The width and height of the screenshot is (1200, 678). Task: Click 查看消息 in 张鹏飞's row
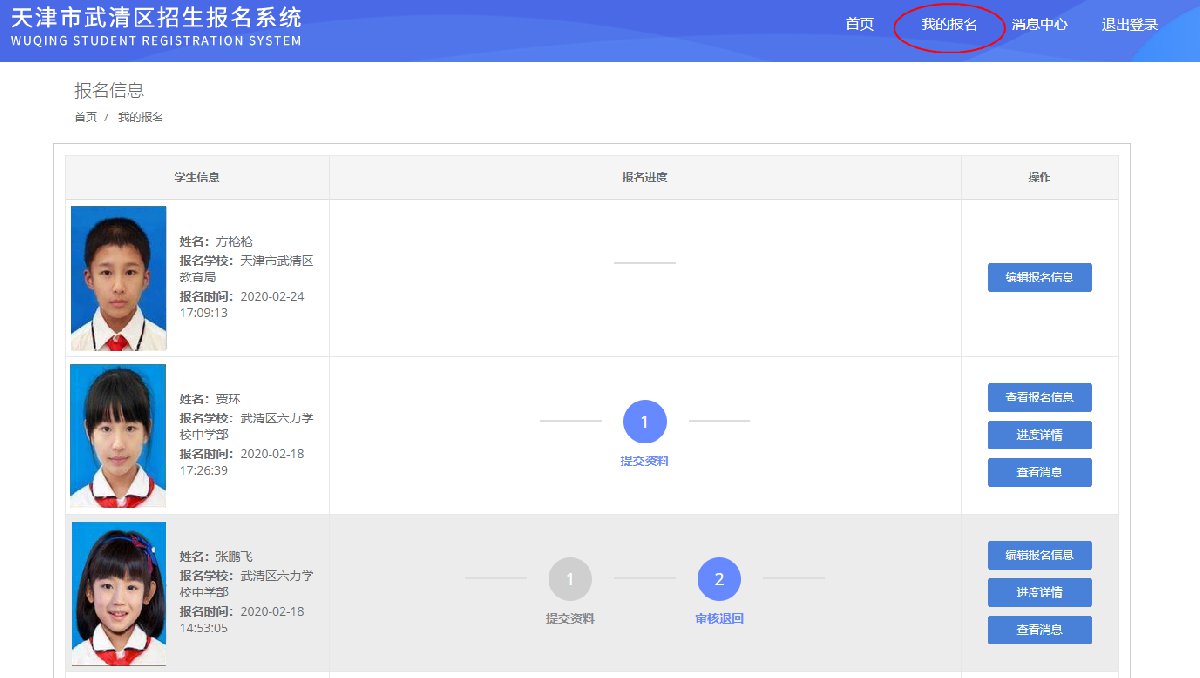(x=1039, y=630)
